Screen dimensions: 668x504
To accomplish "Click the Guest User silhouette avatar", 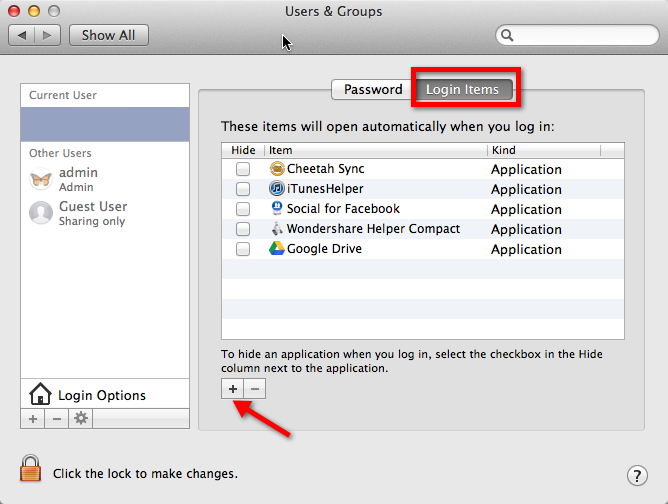I will (41, 213).
